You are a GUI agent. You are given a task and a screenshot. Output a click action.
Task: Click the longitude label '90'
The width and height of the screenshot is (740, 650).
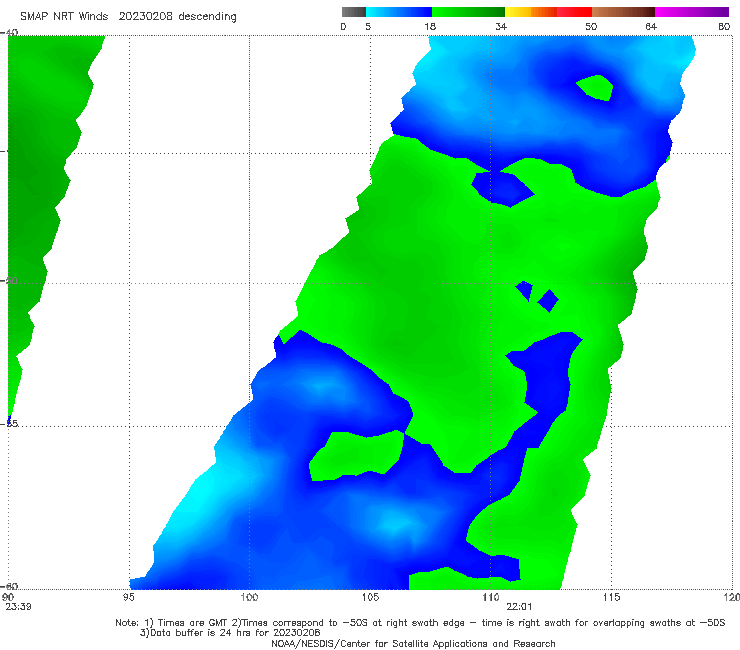point(8,598)
